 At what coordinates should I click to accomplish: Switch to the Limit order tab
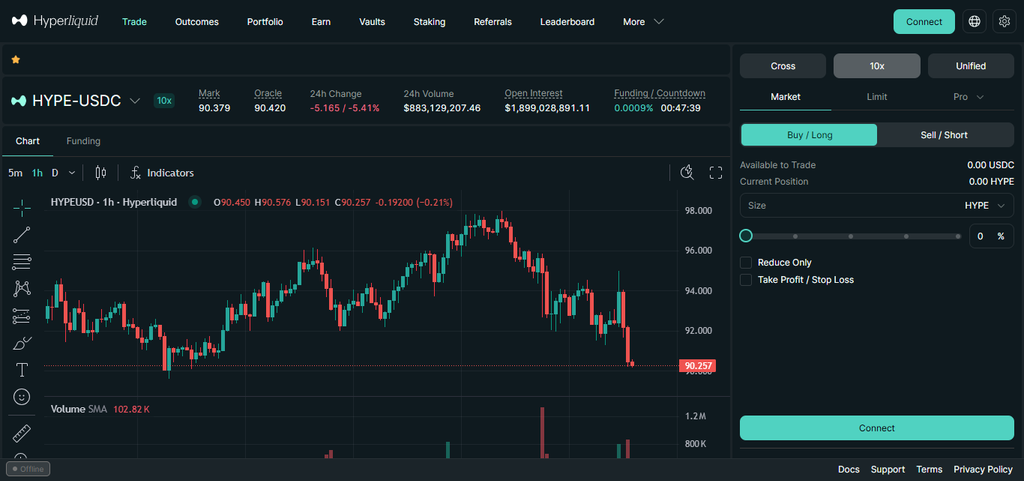coord(877,97)
